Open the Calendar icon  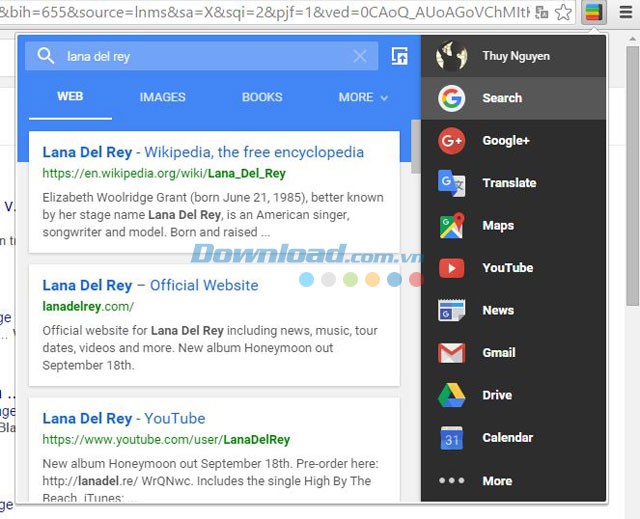(451, 438)
